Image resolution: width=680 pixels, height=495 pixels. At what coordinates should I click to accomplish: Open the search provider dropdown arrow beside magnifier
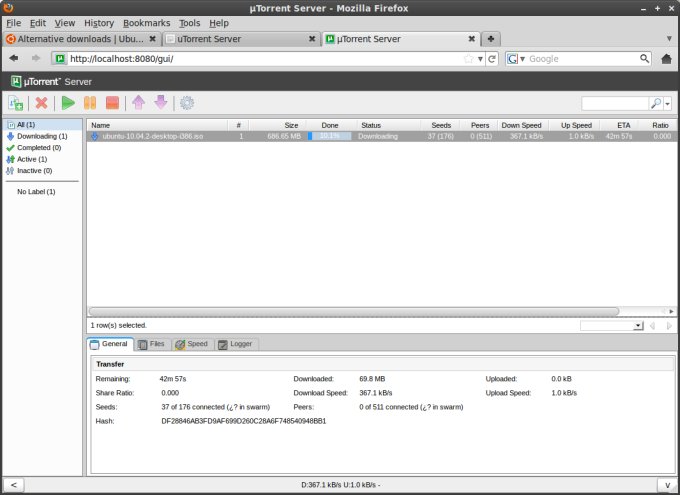[x=667, y=104]
